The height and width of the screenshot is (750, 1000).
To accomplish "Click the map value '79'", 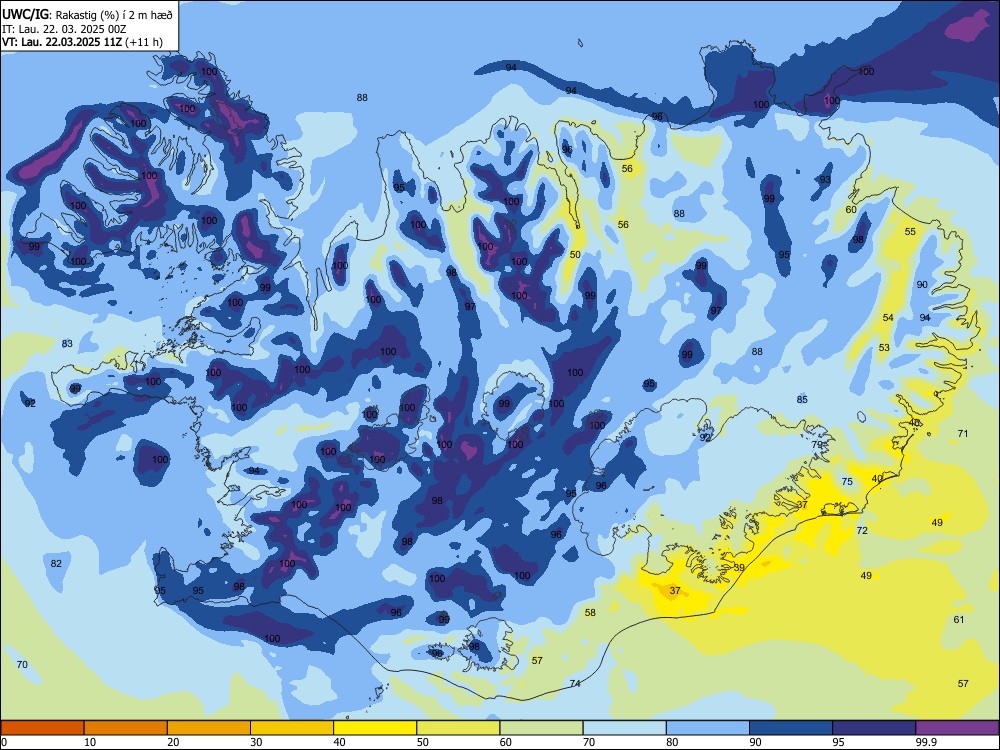I will 817,445.
